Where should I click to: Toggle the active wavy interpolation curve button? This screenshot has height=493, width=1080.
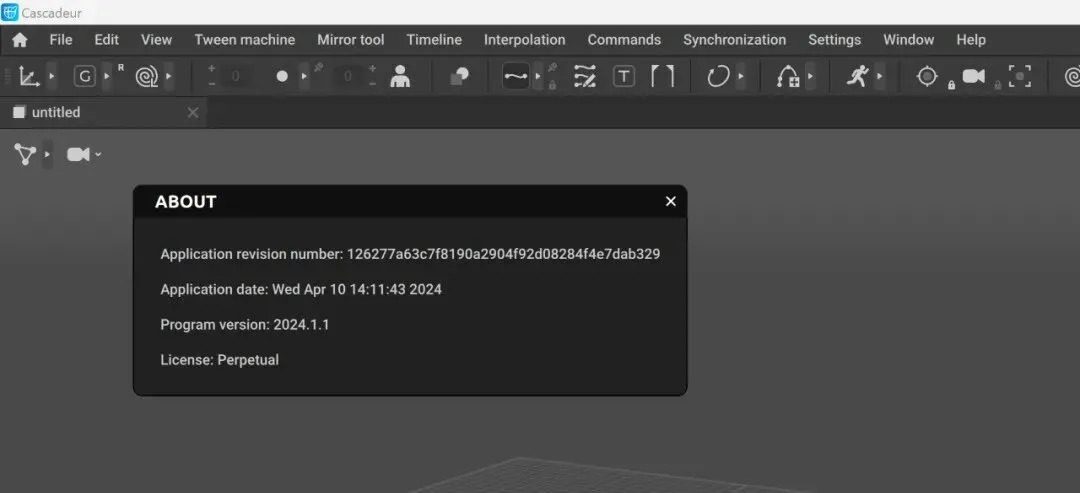(516, 76)
